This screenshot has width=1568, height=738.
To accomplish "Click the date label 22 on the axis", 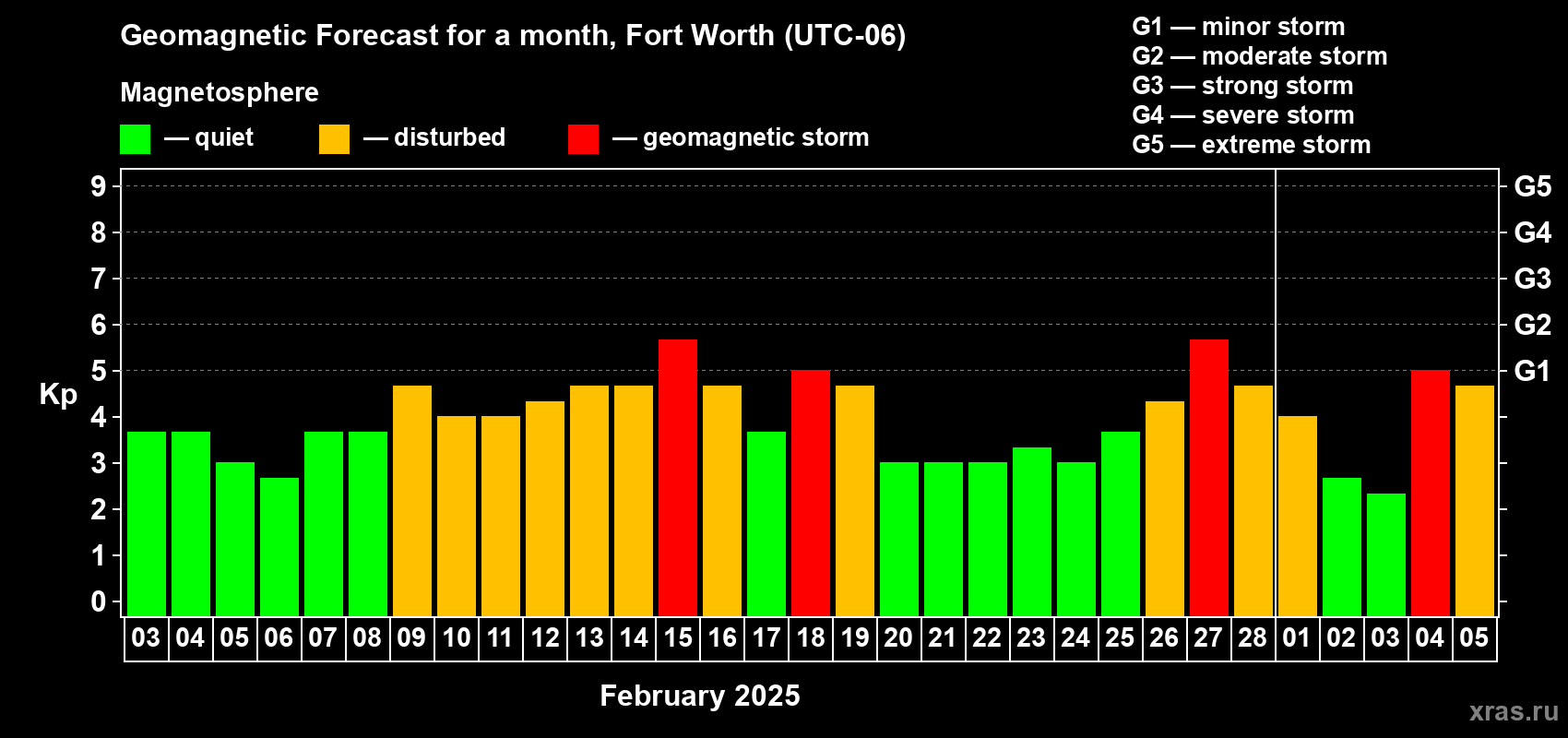I will [987, 637].
